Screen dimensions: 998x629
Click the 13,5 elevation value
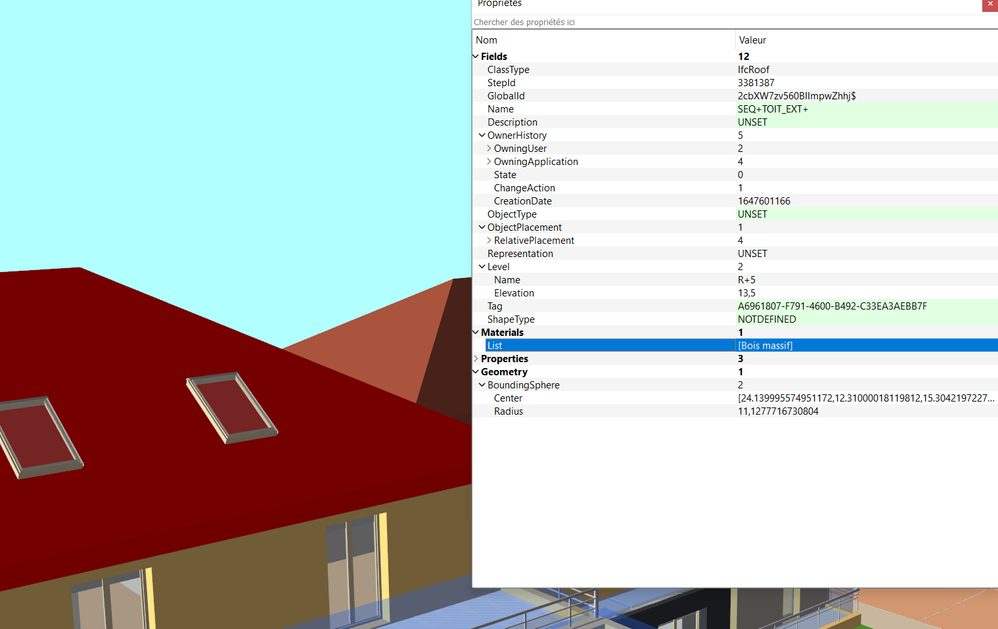point(747,293)
